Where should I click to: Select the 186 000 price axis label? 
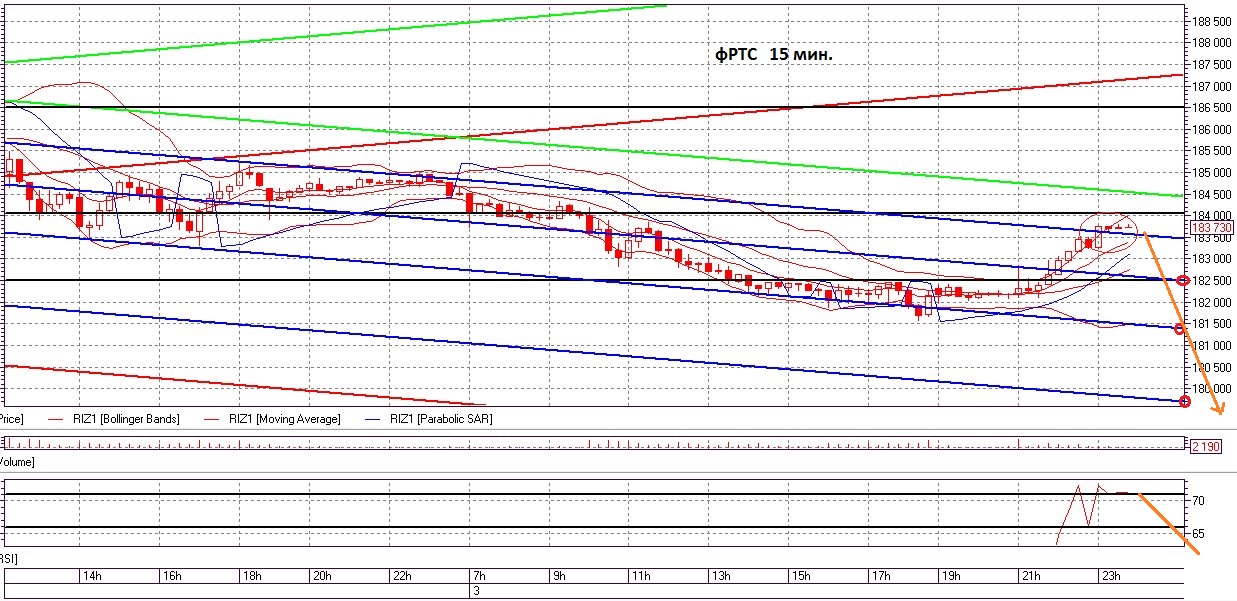pos(1210,129)
